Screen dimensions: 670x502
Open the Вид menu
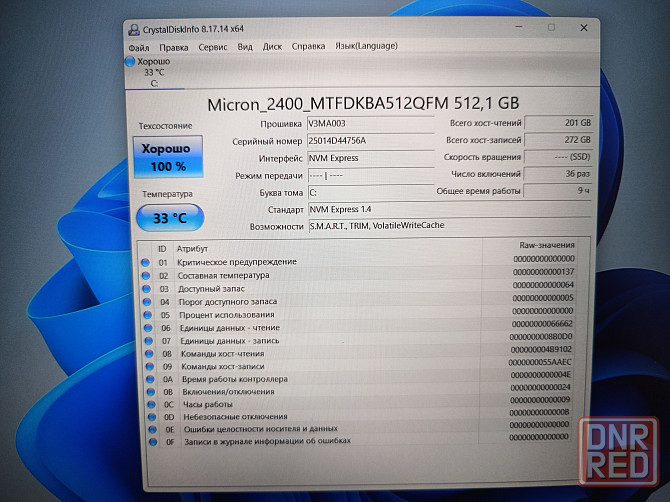point(245,47)
